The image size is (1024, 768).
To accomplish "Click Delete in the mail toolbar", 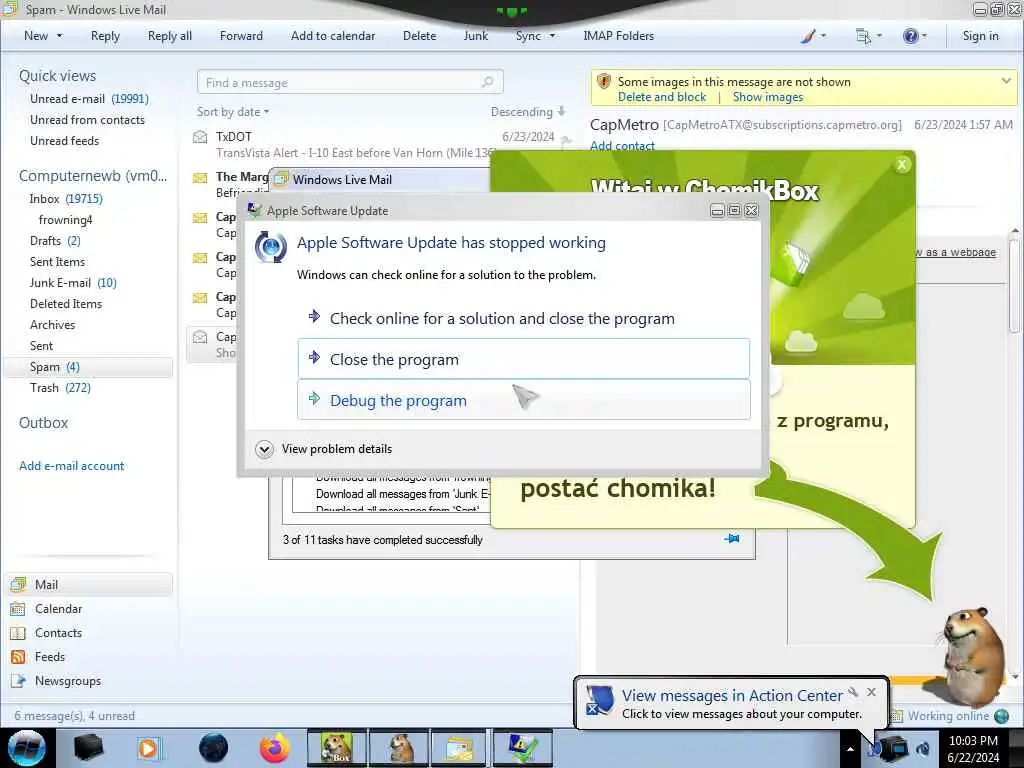I will coord(419,36).
